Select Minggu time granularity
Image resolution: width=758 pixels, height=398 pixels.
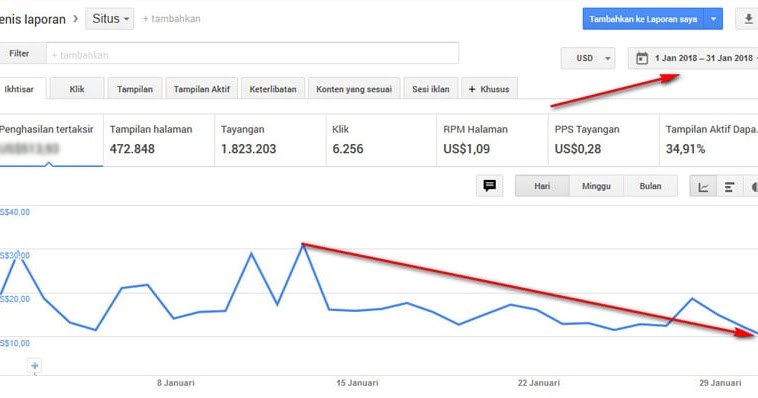[596, 186]
